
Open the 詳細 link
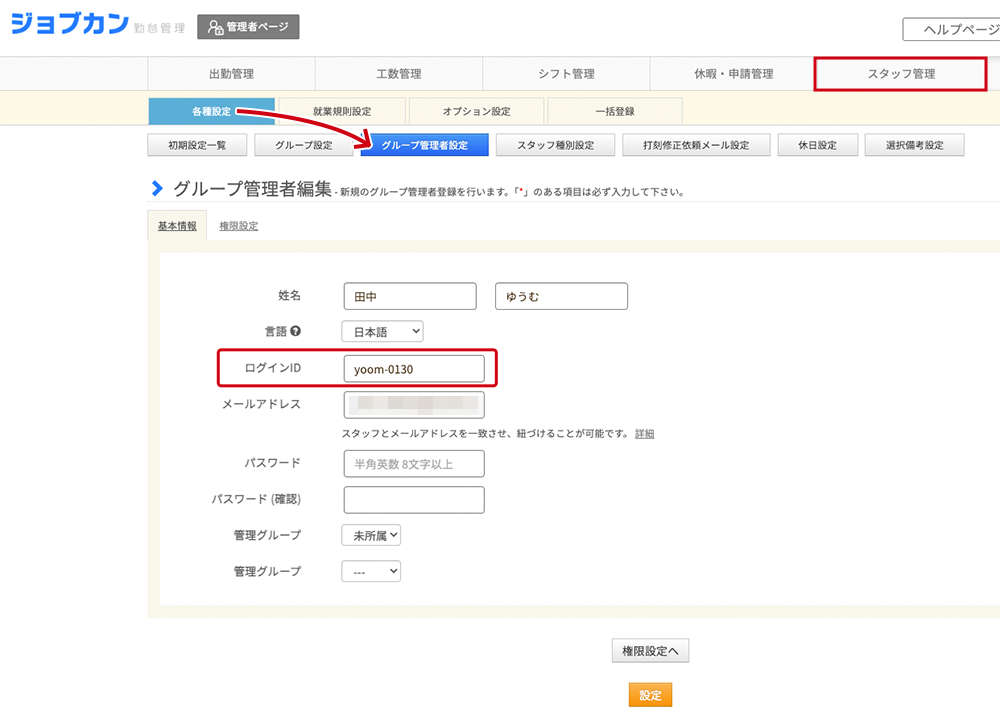coord(644,434)
